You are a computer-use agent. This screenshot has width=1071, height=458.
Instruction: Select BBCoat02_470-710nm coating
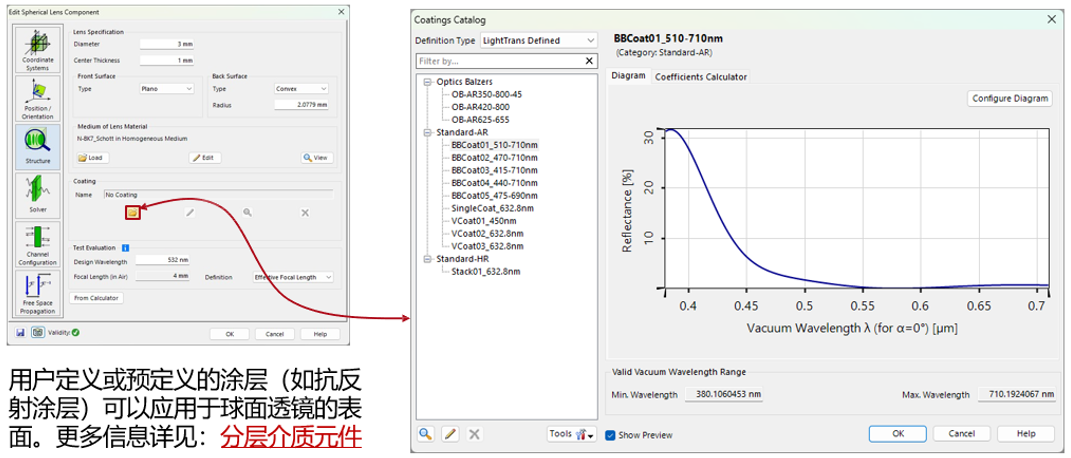(494, 157)
